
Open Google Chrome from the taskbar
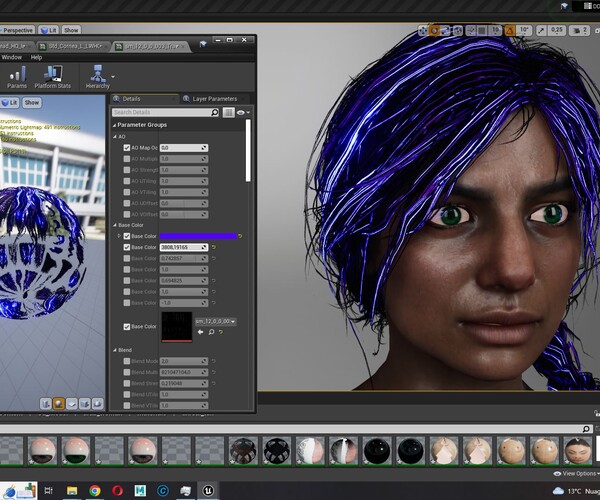95,490
